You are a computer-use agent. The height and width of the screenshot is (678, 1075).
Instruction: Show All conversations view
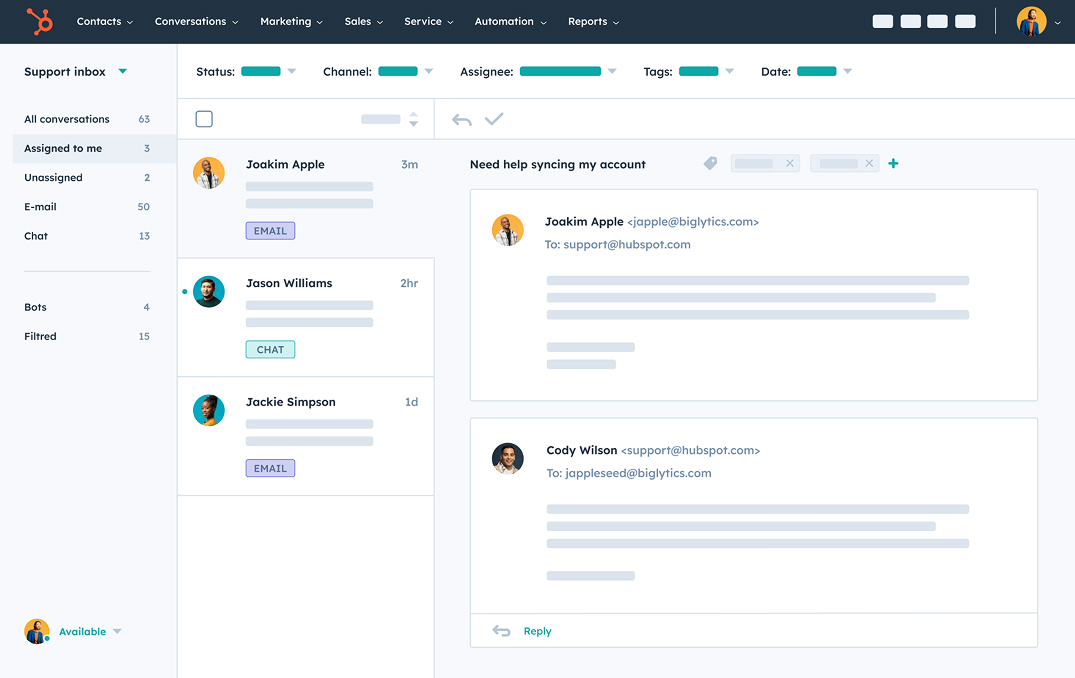tap(87, 119)
